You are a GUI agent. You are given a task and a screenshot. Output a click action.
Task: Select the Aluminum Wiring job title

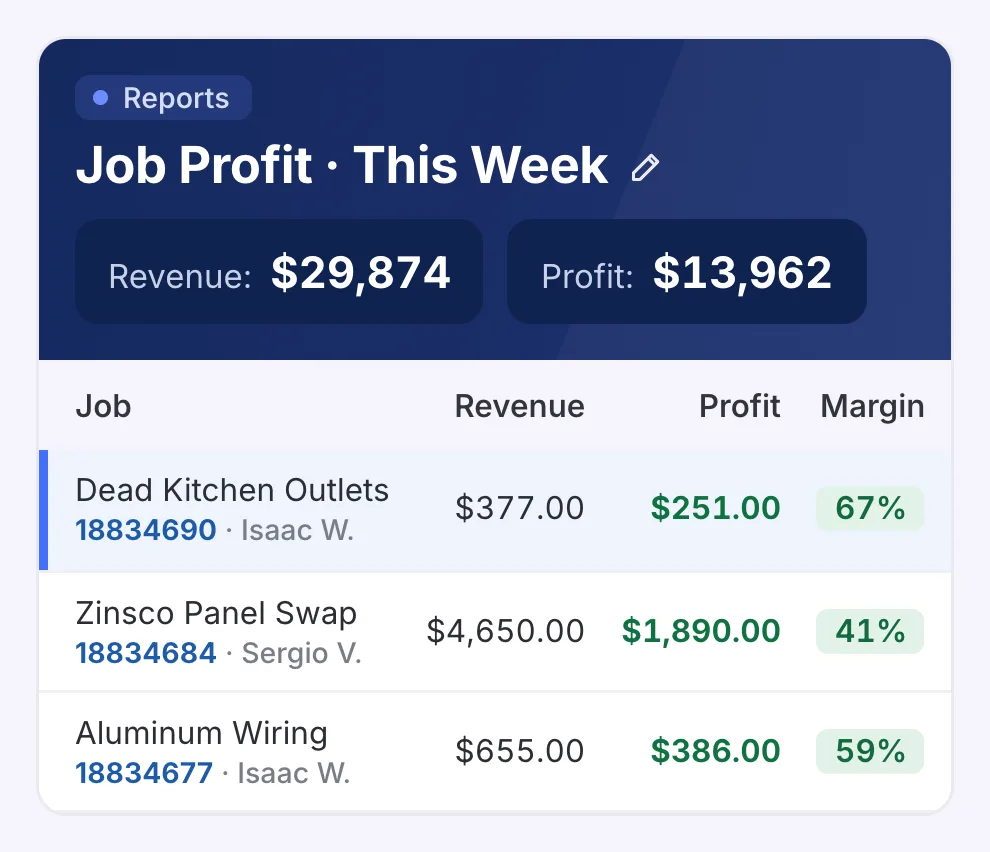202,733
